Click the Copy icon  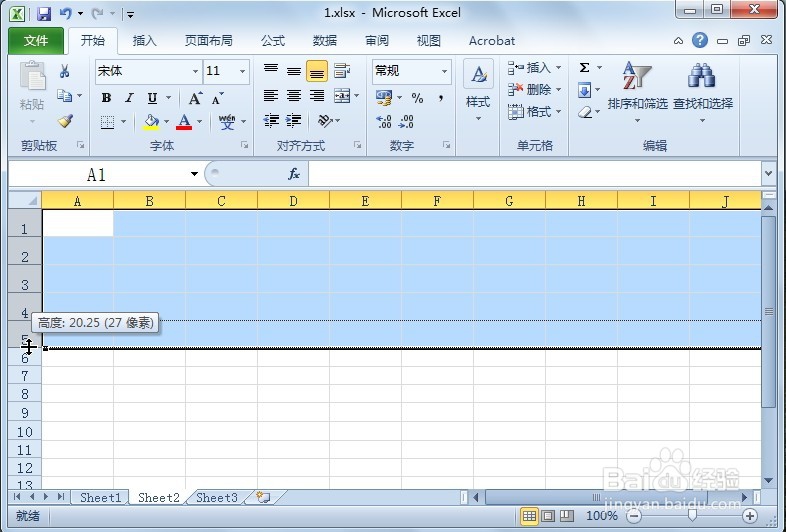coord(64,95)
